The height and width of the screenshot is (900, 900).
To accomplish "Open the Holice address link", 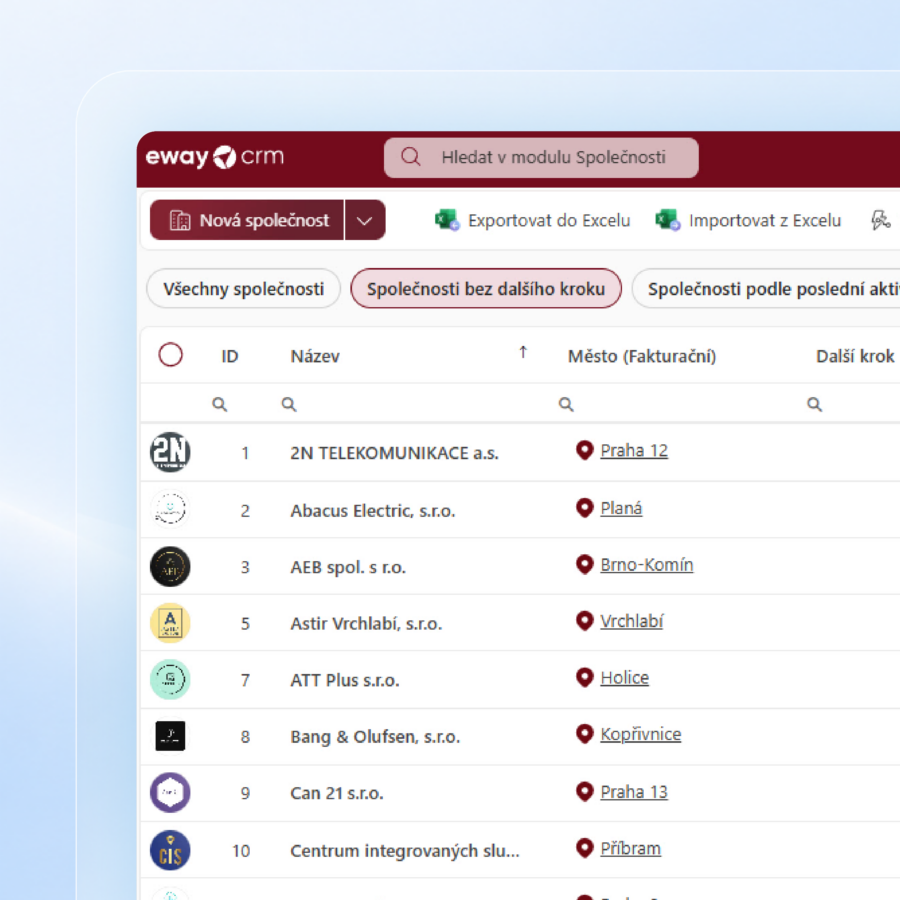I will pos(624,678).
